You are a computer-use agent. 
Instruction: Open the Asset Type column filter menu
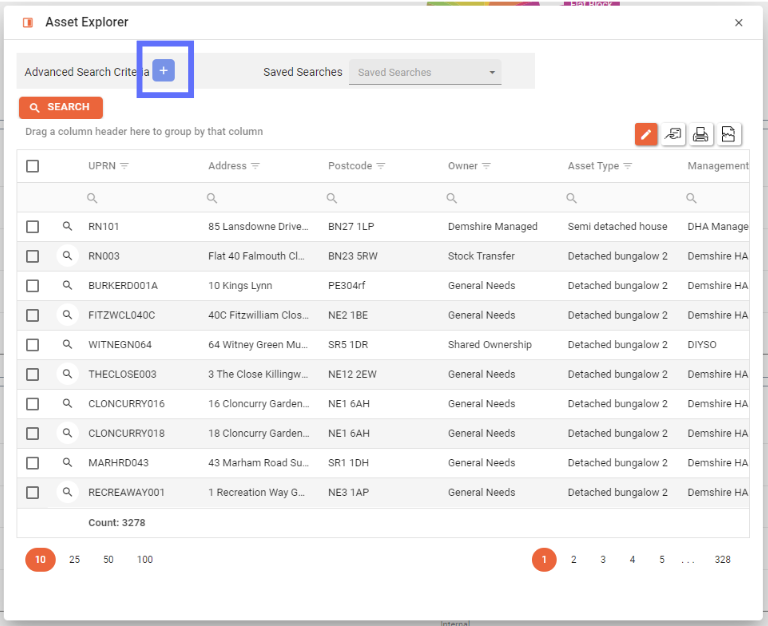629,166
